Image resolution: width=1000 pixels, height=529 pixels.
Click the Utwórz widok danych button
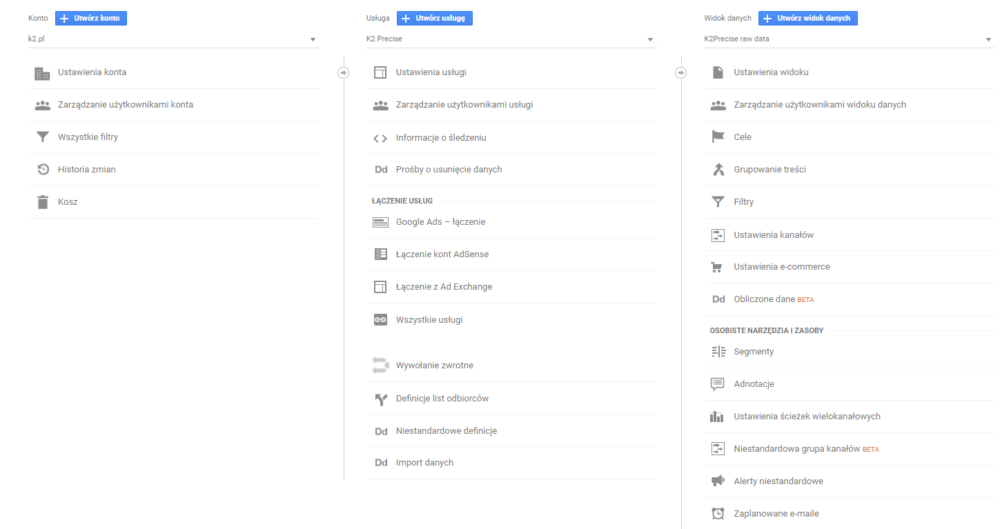pos(807,18)
